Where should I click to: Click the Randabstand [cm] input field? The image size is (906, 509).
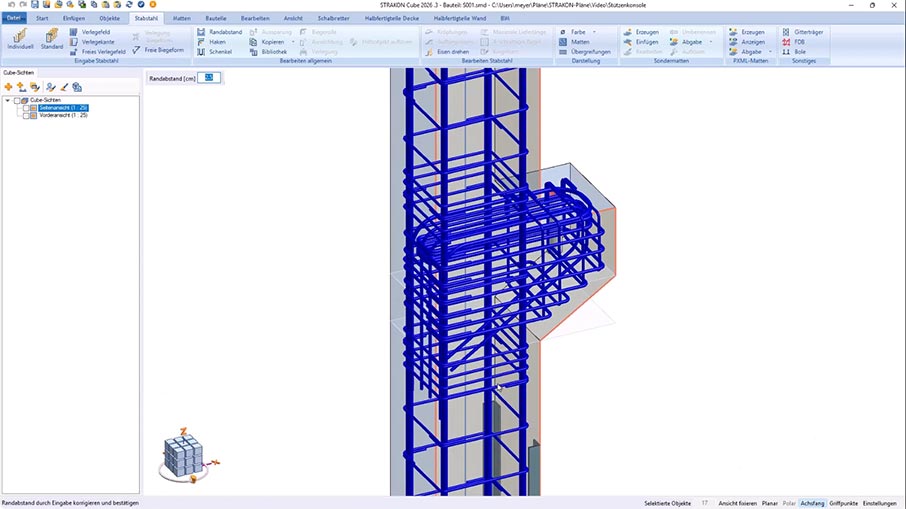tap(210, 77)
